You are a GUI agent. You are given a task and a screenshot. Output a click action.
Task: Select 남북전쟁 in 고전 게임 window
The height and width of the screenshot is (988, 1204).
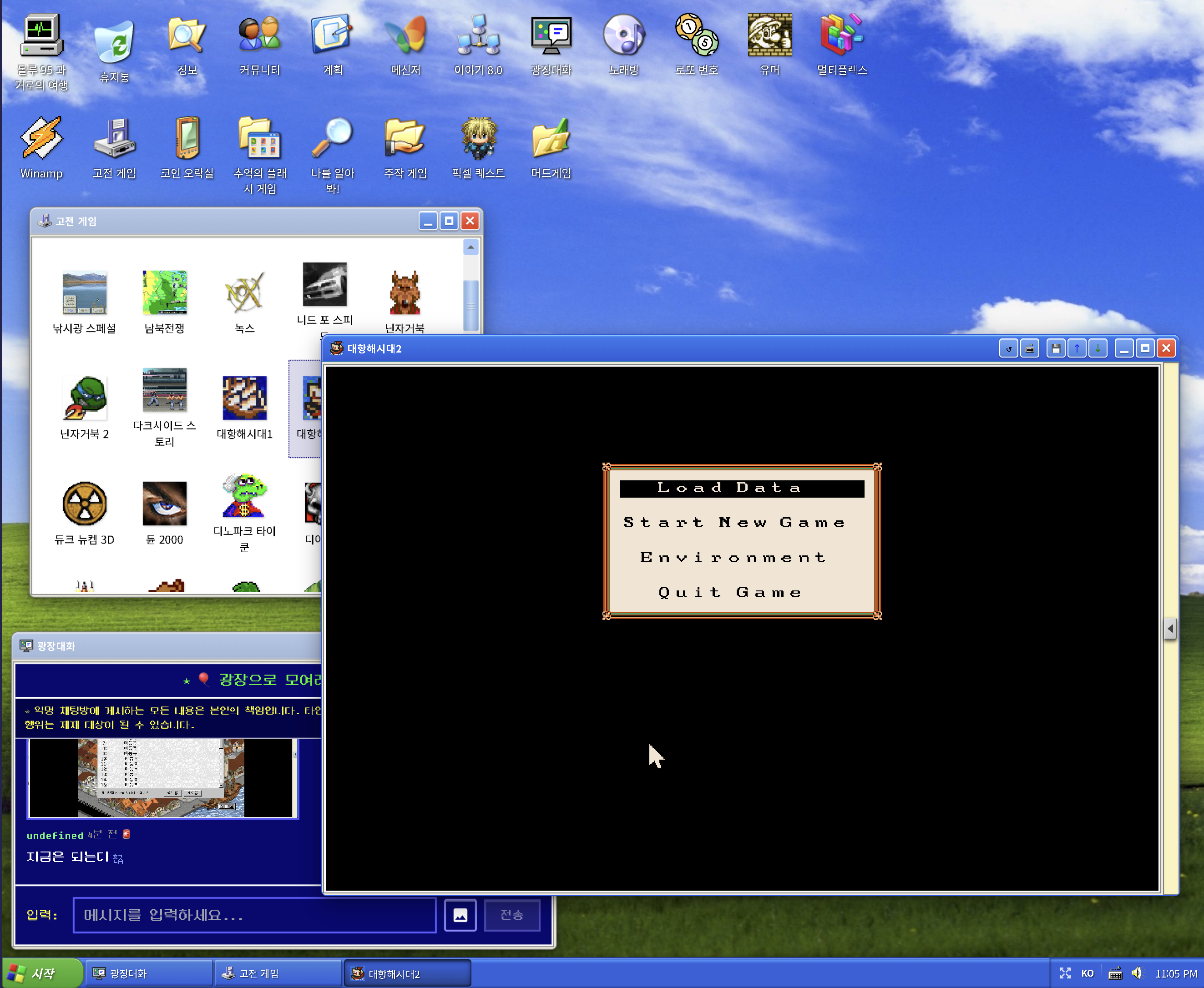click(165, 302)
